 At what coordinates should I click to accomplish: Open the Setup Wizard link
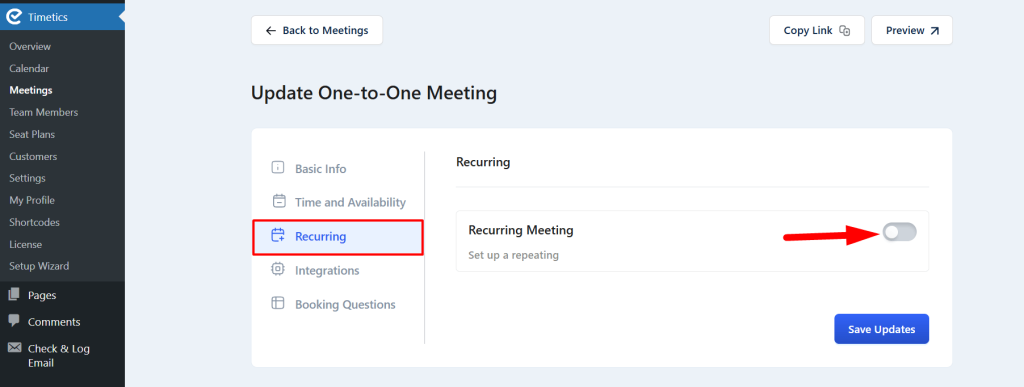(39, 266)
